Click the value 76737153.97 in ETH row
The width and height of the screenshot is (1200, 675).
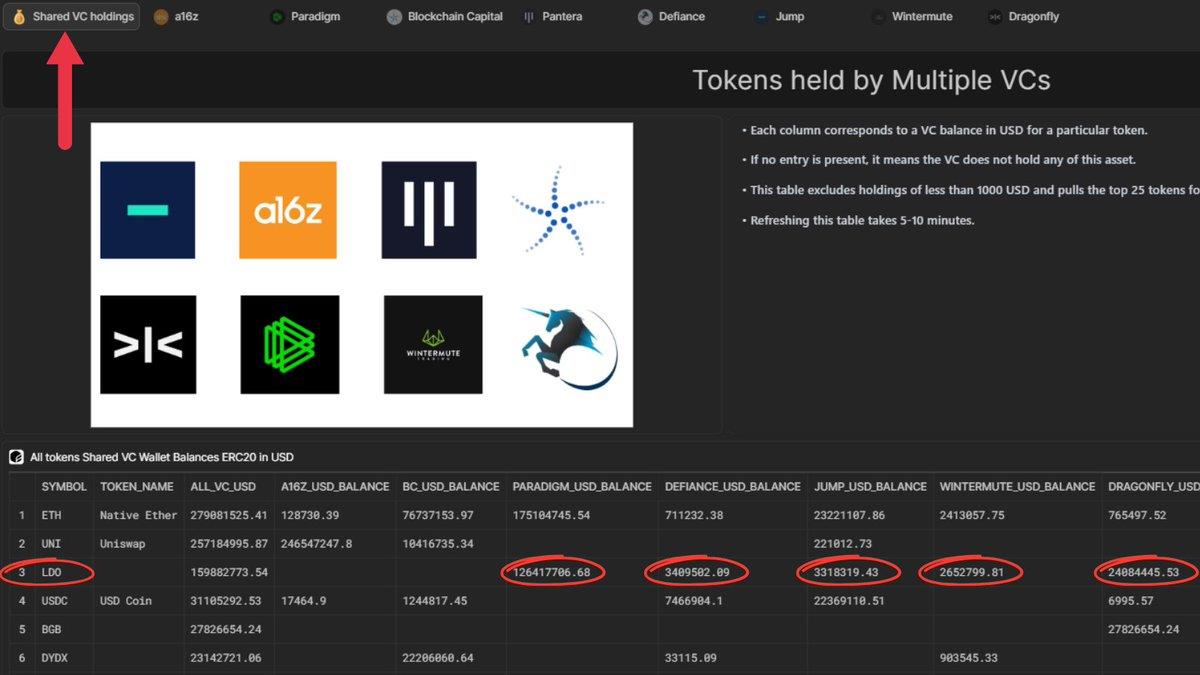coord(437,515)
